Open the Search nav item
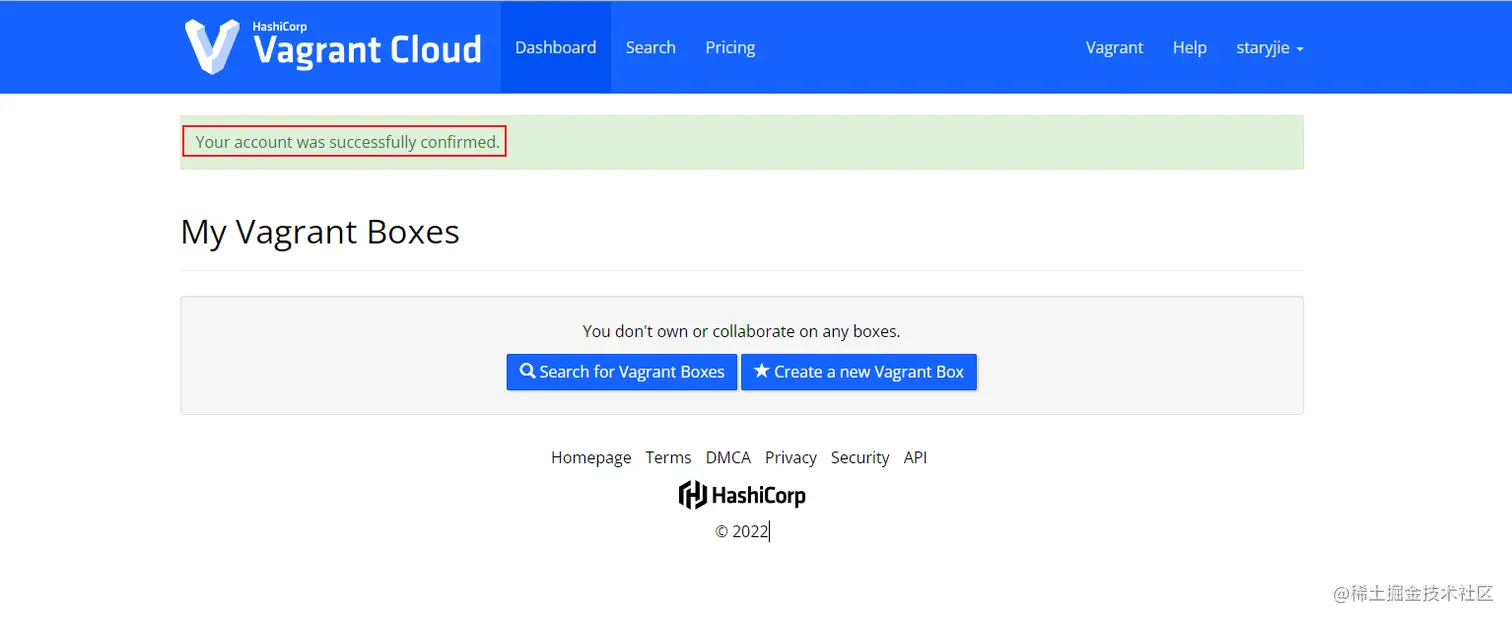 point(651,47)
